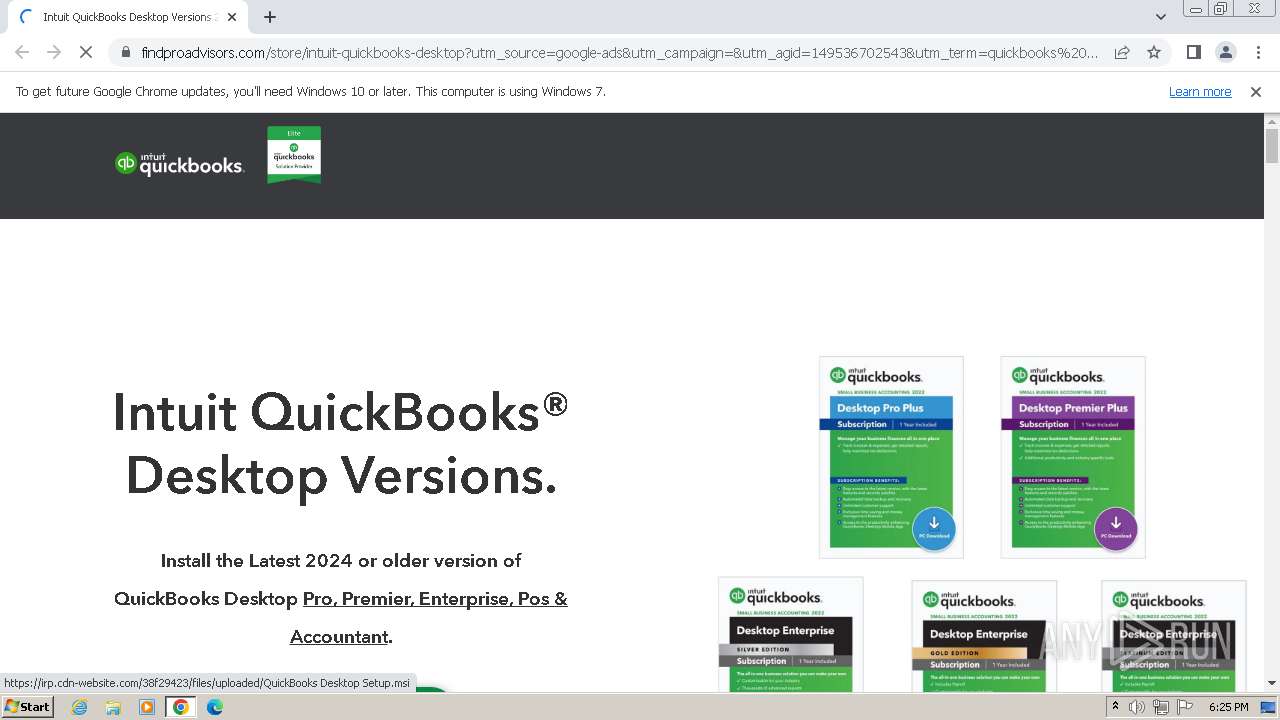Click the address bar URL
The image size is (1280, 720).
[620, 52]
